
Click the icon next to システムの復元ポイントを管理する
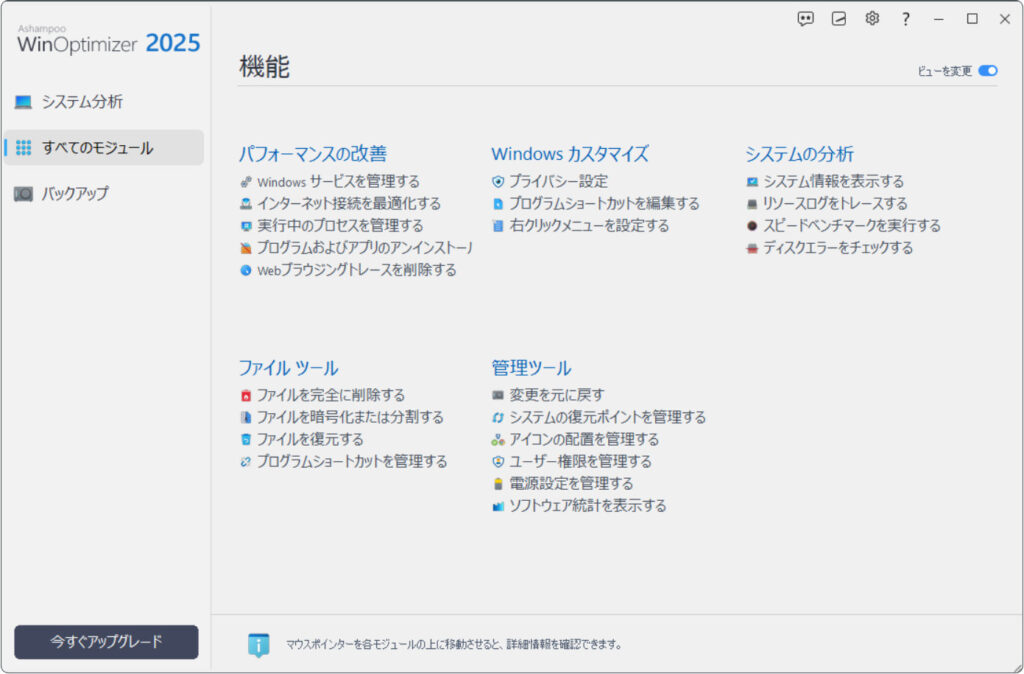(x=498, y=417)
